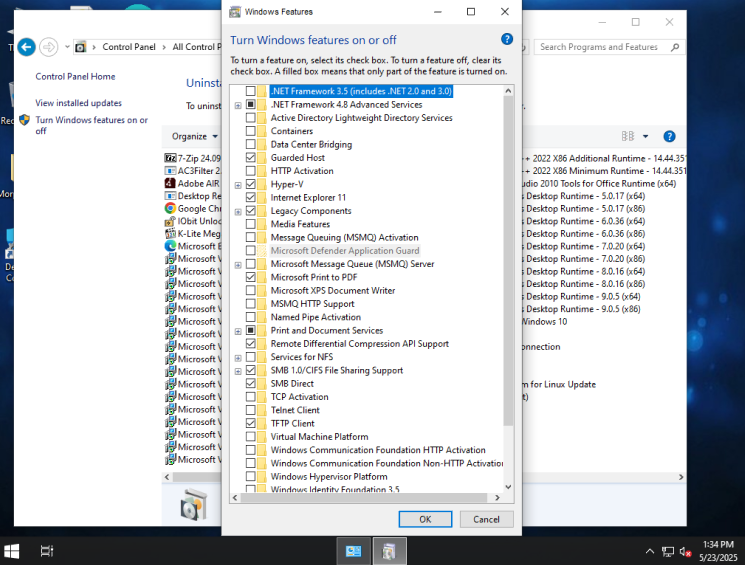Uncheck Microsoft Print to PDF checkbox
The height and width of the screenshot is (565, 745).
pyautogui.click(x=250, y=277)
